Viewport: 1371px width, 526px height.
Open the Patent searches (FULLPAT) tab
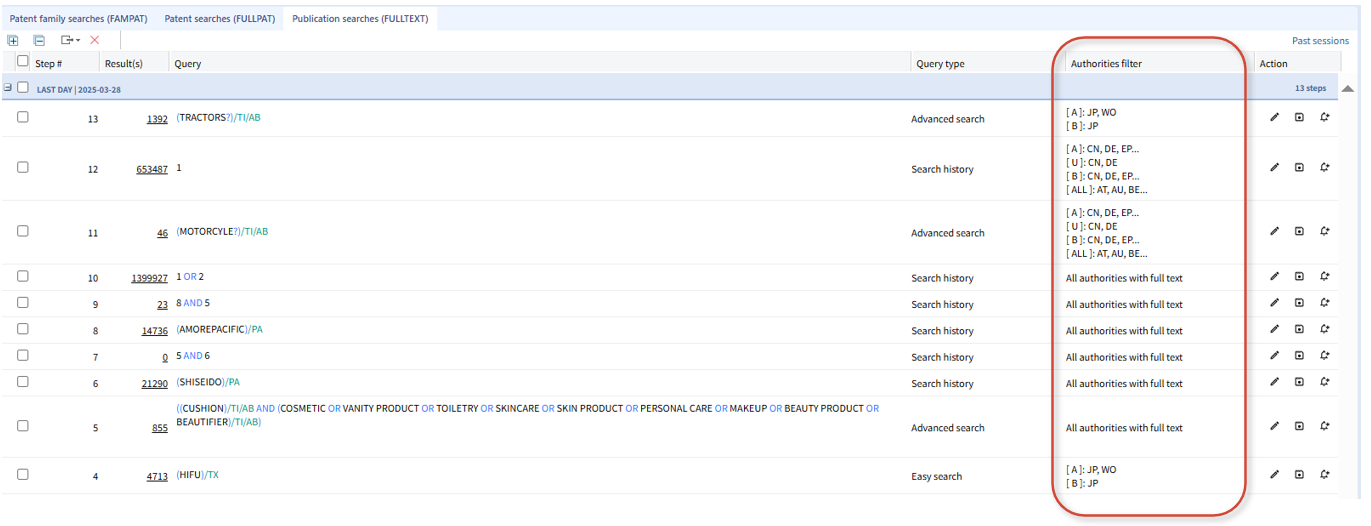pyautogui.click(x=219, y=19)
